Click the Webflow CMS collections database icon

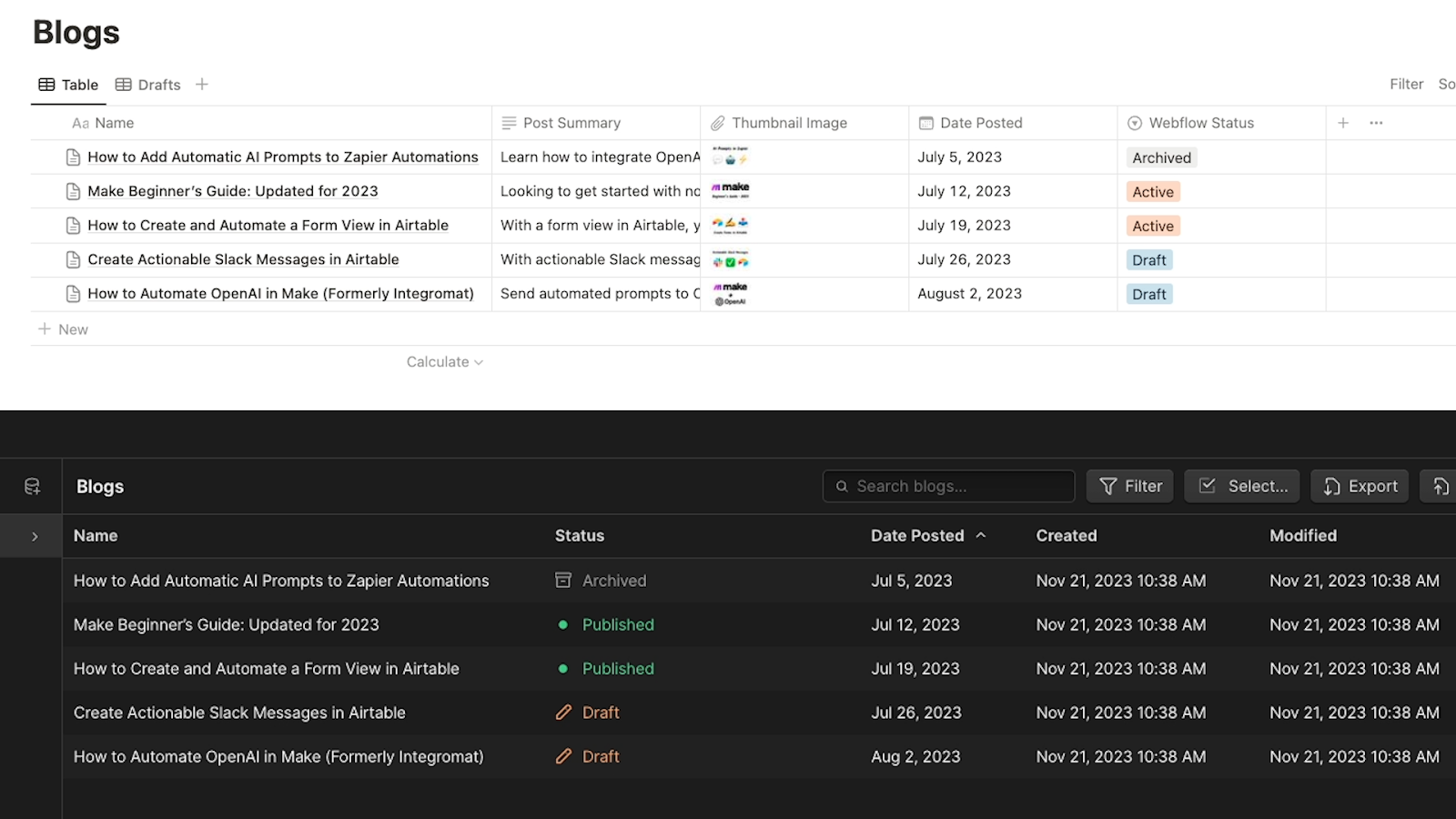(x=32, y=487)
